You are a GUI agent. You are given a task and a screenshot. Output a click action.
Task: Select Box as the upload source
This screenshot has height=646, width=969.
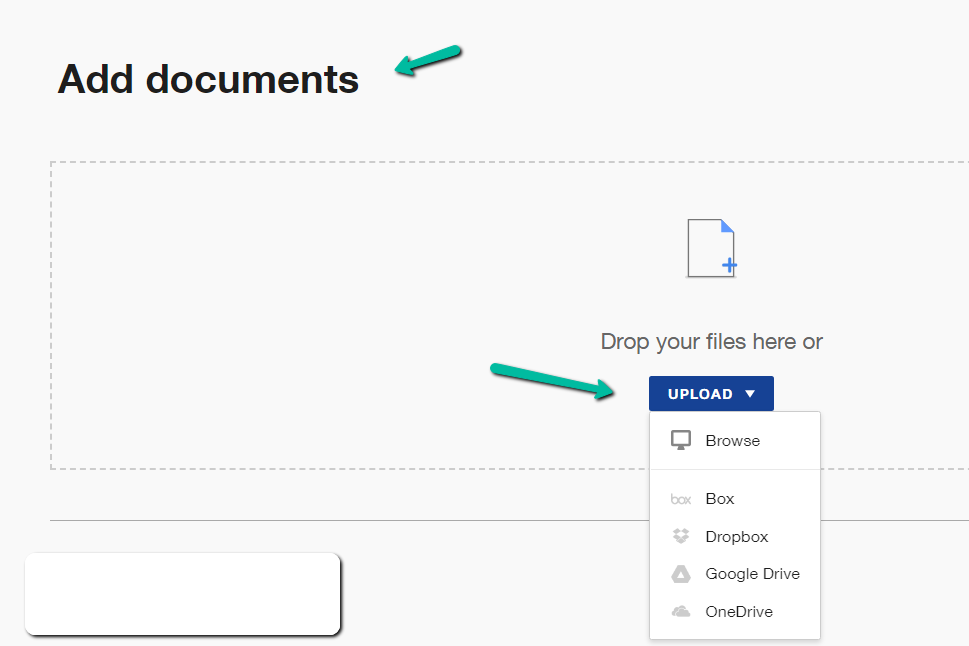pyautogui.click(x=735, y=499)
